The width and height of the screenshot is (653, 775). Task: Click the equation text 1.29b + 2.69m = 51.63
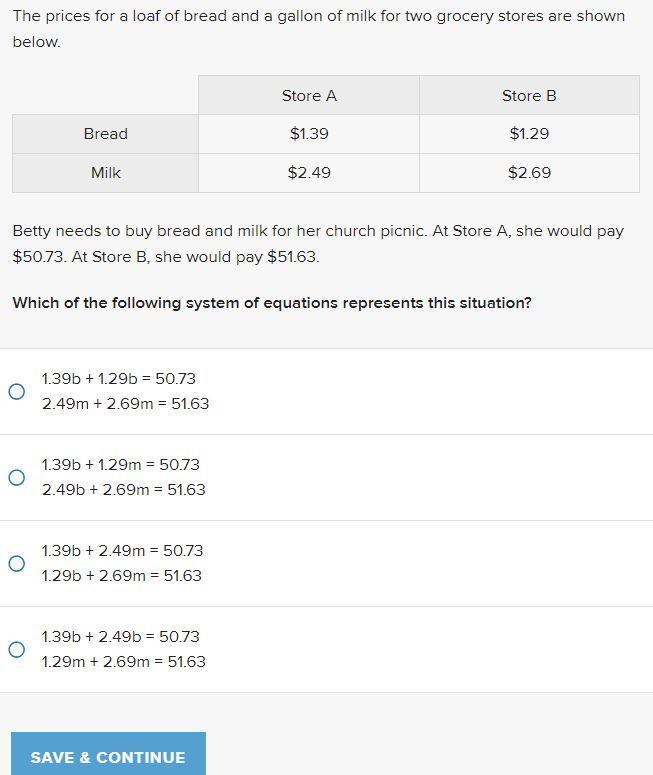click(121, 576)
